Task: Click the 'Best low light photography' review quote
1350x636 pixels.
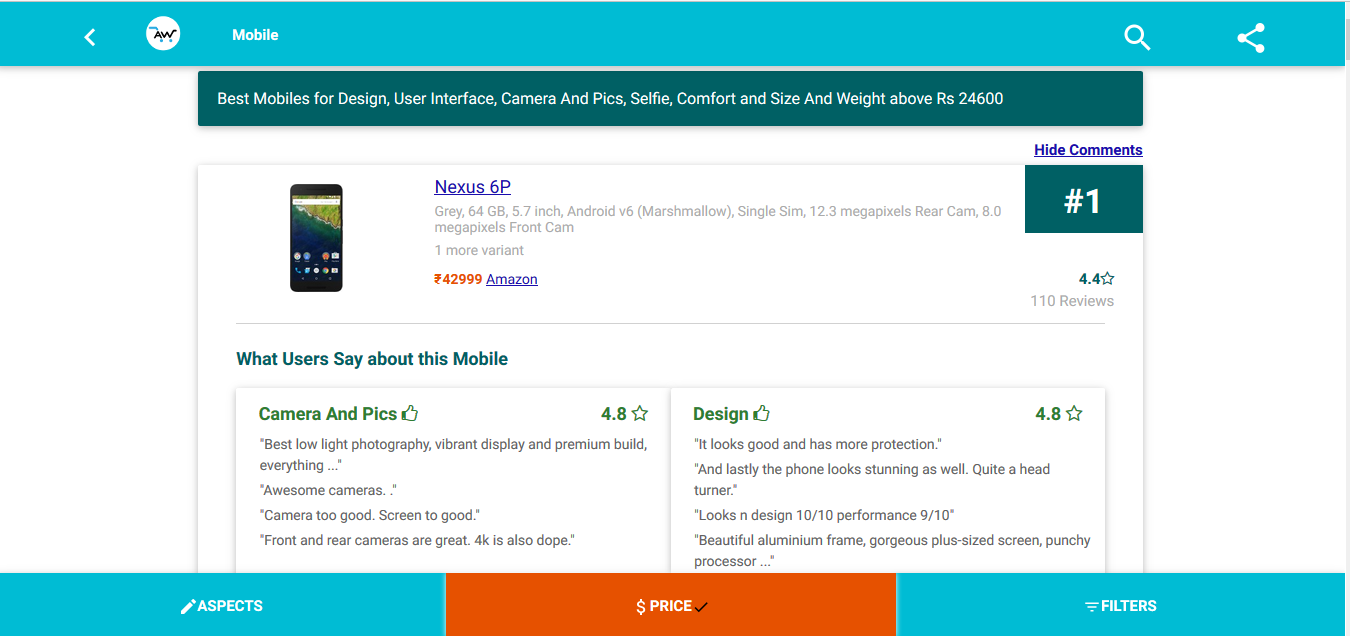Action: pos(453,454)
